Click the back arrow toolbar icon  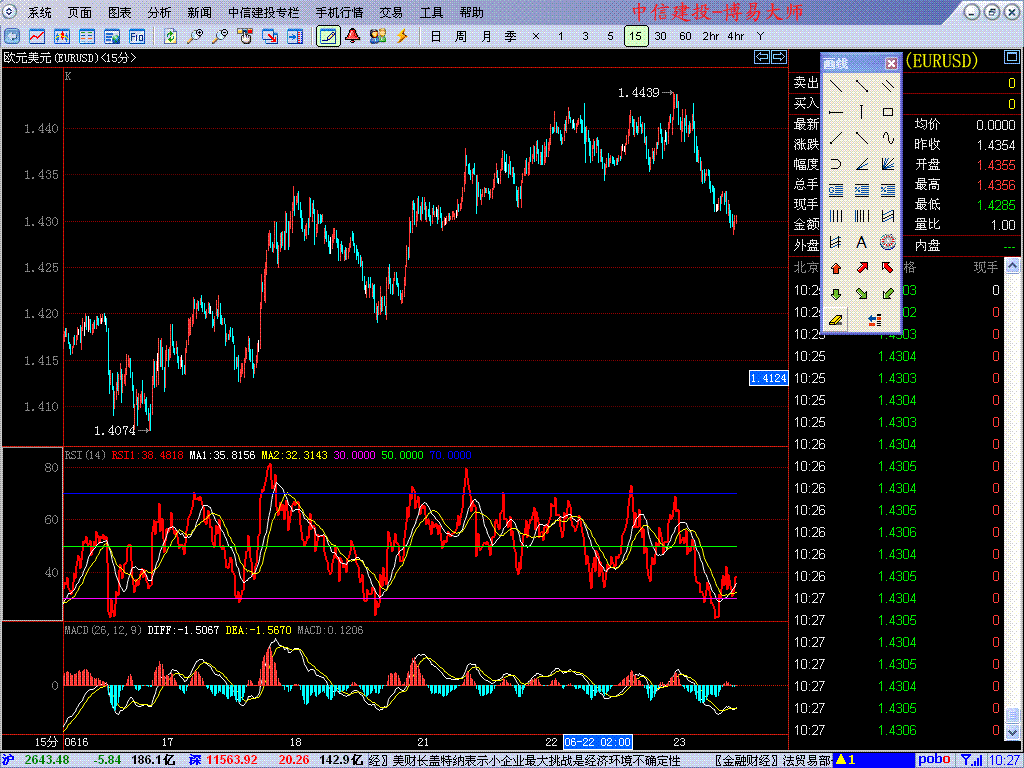coord(12,37)
